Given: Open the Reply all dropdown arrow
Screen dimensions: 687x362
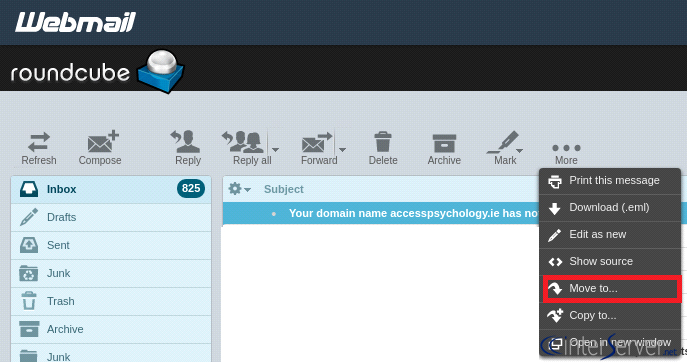Looking at the screenshot, I should (276, 149).
